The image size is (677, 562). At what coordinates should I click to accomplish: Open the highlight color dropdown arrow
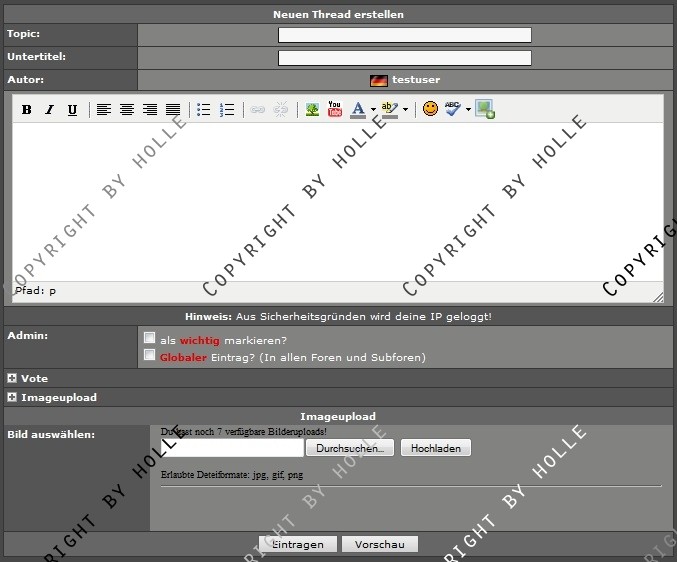[405, 110]
